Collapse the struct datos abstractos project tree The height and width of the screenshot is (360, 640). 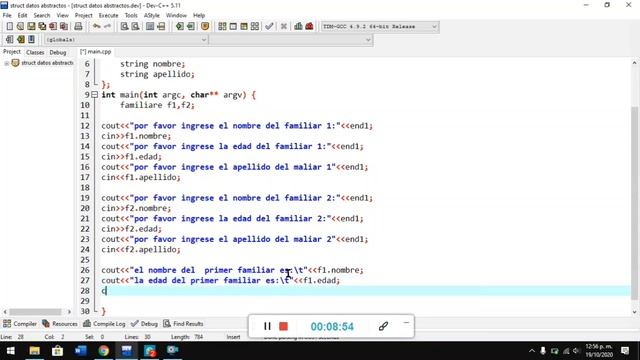[x=6, y=63]
